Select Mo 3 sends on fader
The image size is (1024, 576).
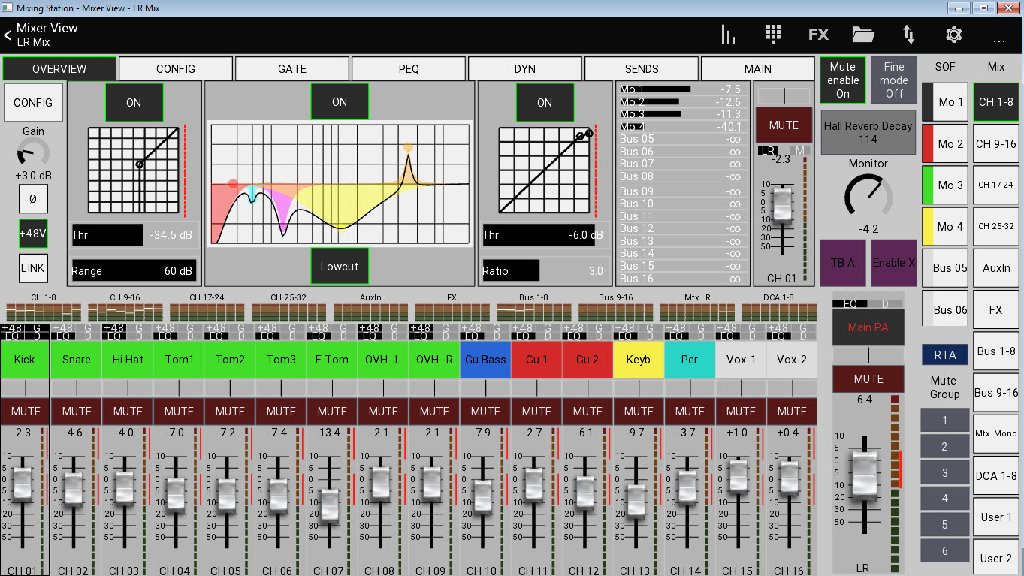pyautogui.click(x=945, y=185)
